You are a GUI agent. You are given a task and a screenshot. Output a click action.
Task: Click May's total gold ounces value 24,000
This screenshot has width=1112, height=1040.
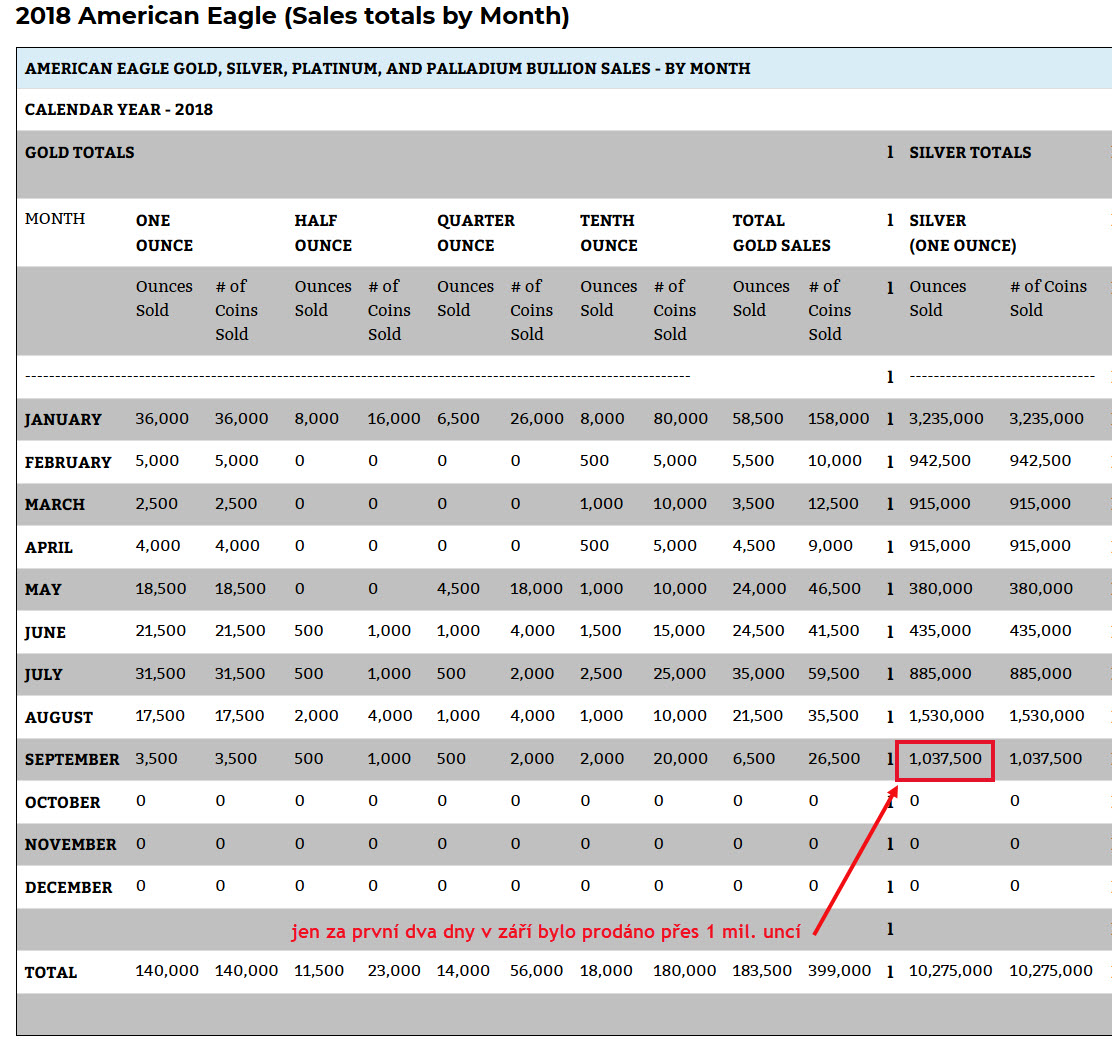click(x=760, y=588)
